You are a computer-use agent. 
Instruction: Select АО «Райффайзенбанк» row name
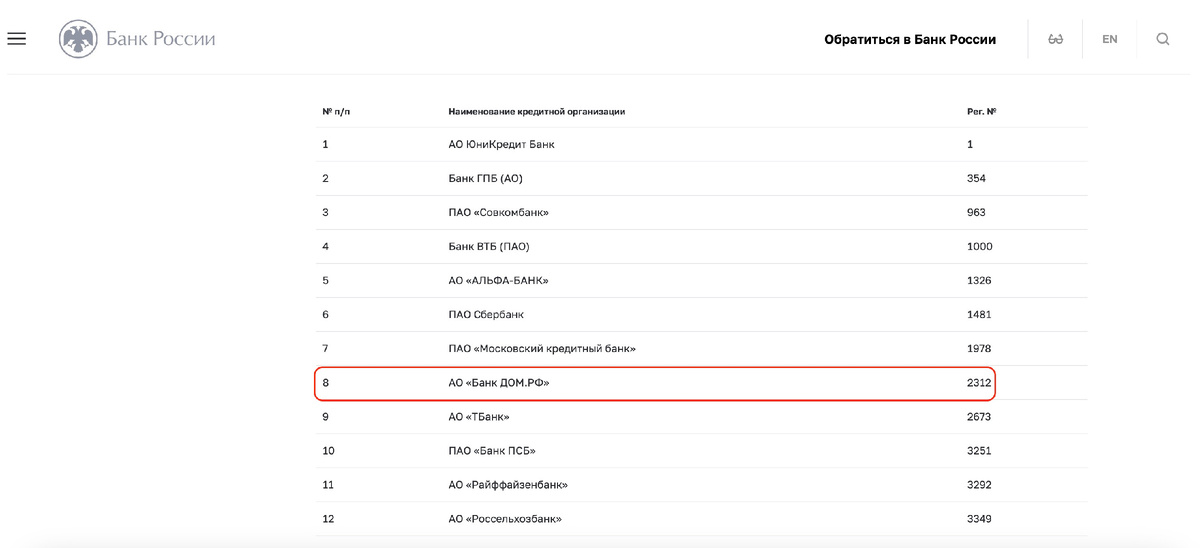coord(508,485)
